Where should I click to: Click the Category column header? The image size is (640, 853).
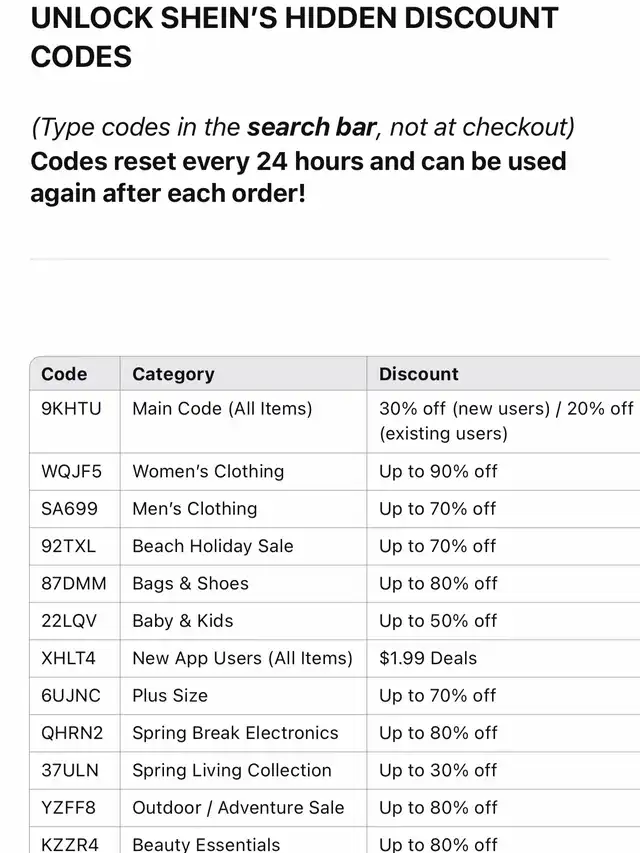173,374
